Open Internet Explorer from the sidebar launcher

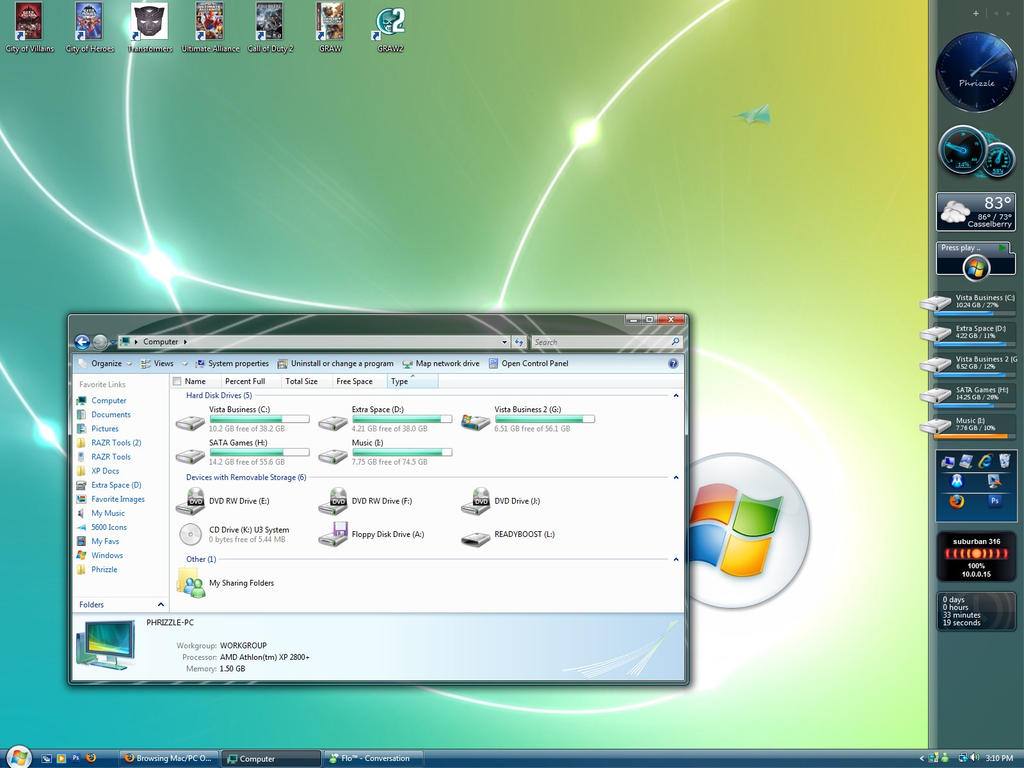pos(984,461)
